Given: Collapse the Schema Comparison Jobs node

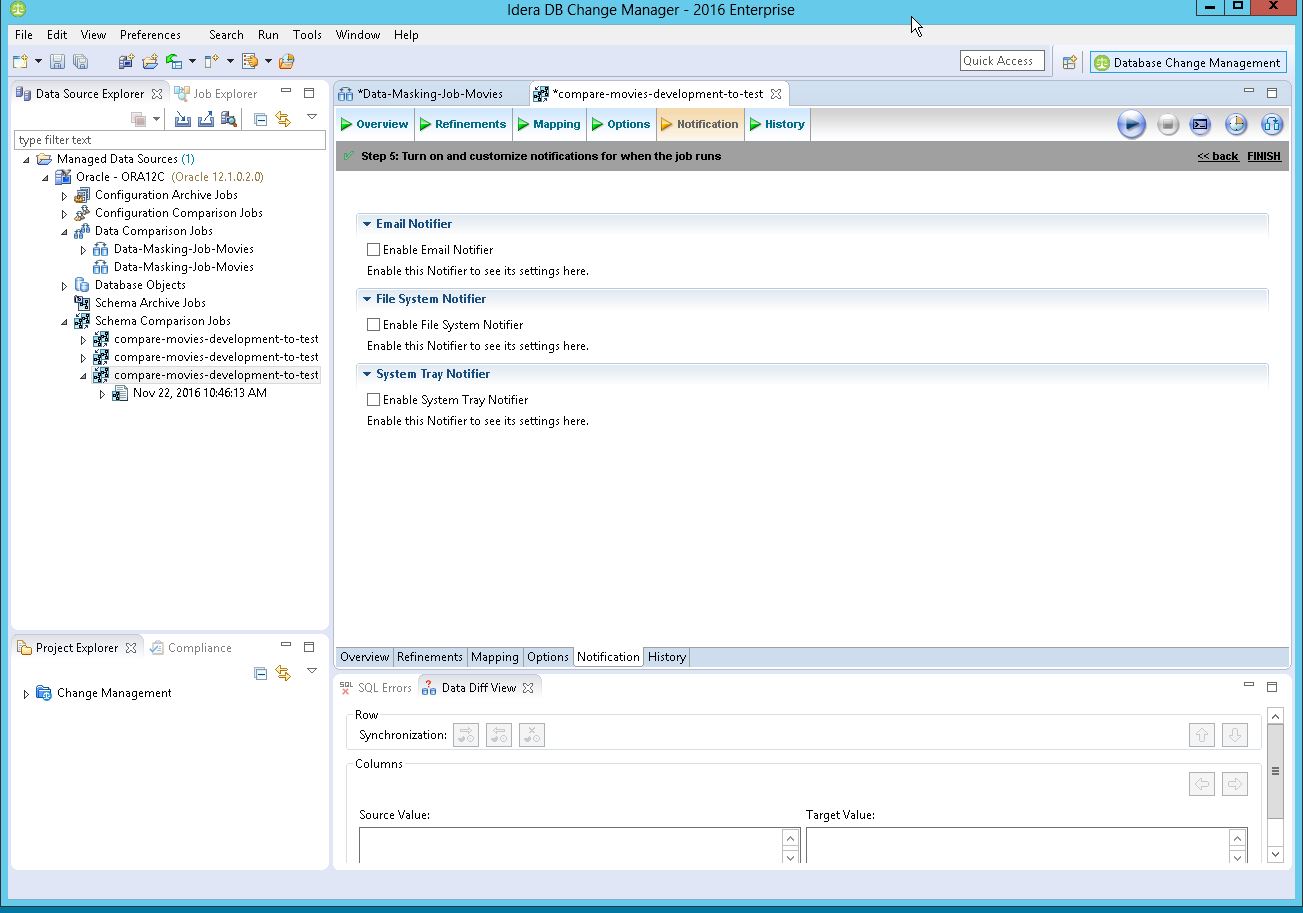Looking at the screenshot, I should (x=65, y=322).
